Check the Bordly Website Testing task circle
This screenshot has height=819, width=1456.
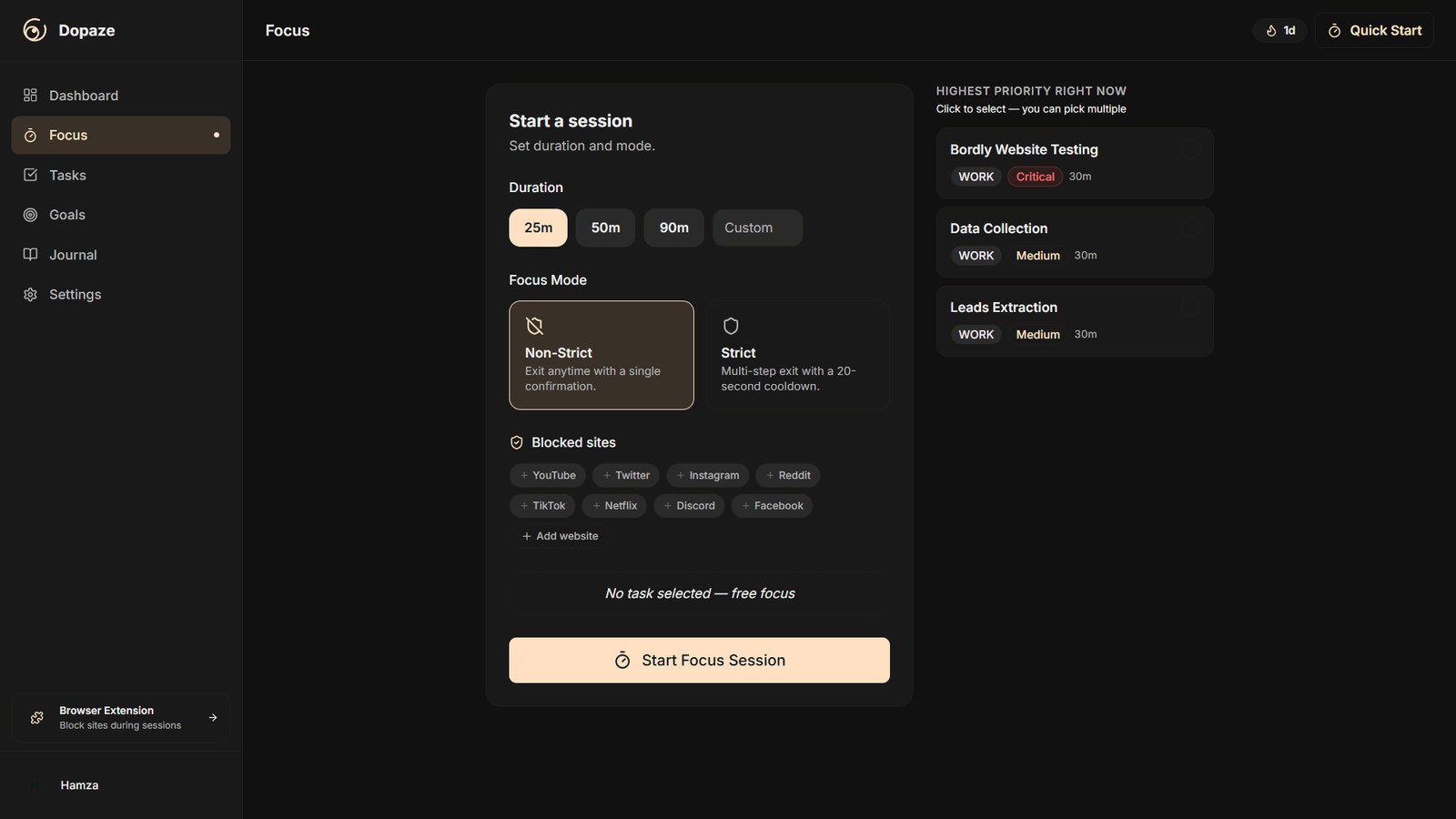(1189, 150)
